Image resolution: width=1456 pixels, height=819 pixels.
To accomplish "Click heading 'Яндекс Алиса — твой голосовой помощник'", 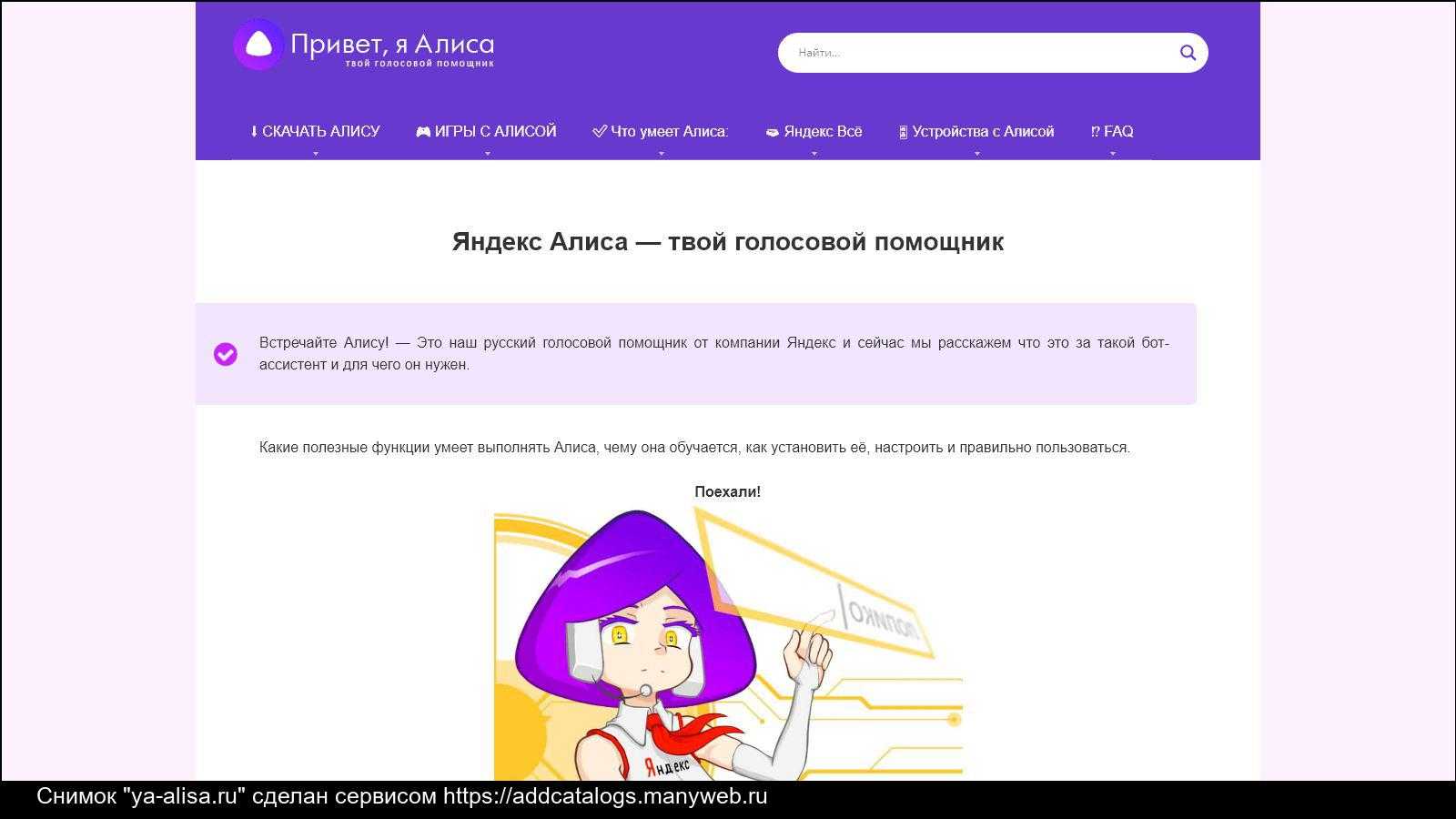I will 728,242.
